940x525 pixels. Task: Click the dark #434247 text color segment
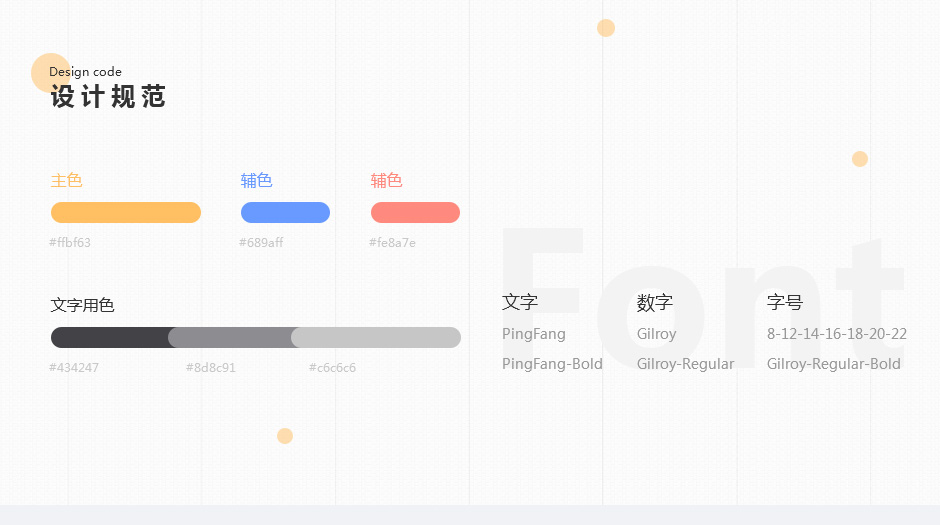coord(110,337)
